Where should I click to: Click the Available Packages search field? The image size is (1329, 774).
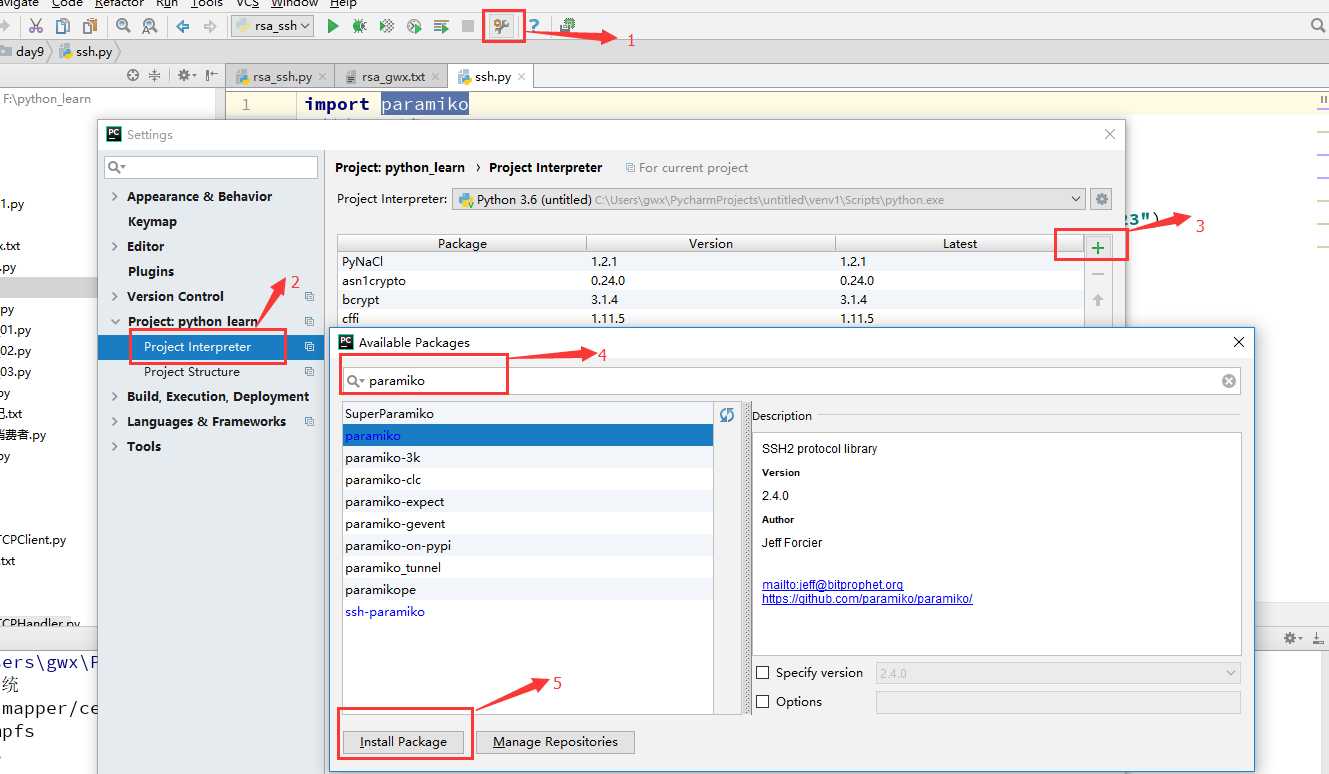pos(791,381)
